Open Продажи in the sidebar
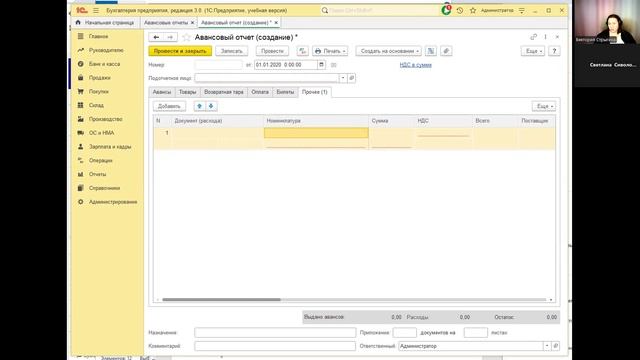The image size is (640, 360). [x=100, y=78]
